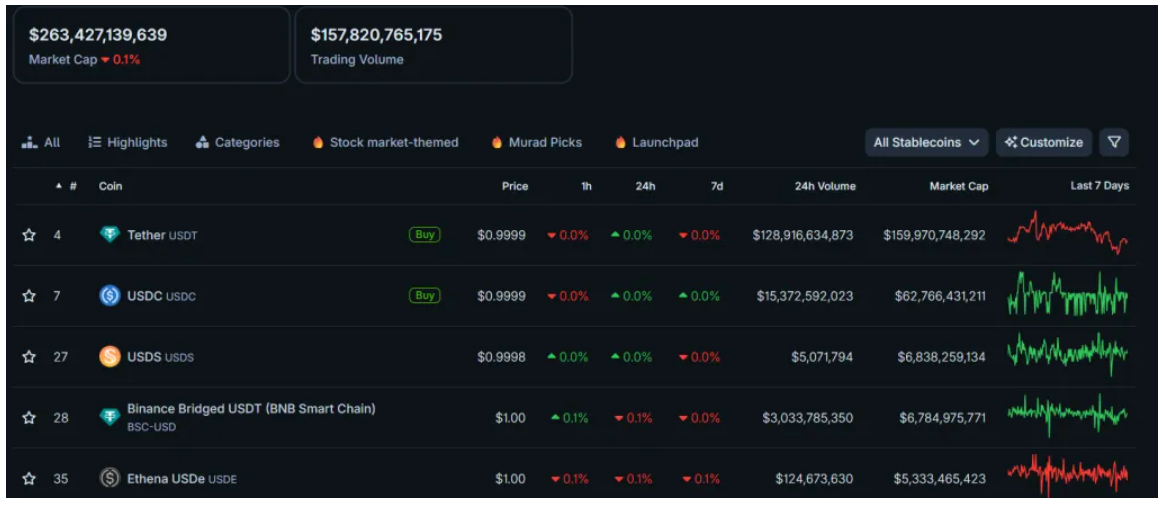
Task: Click the Tether 7-day sparkline chart
Action: point(1067,234)
